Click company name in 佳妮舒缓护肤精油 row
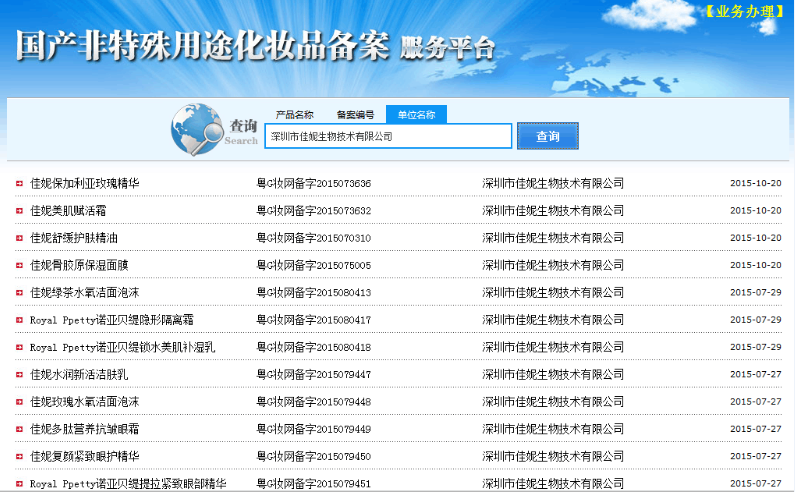795x492 pixels. tap(553, 238)
